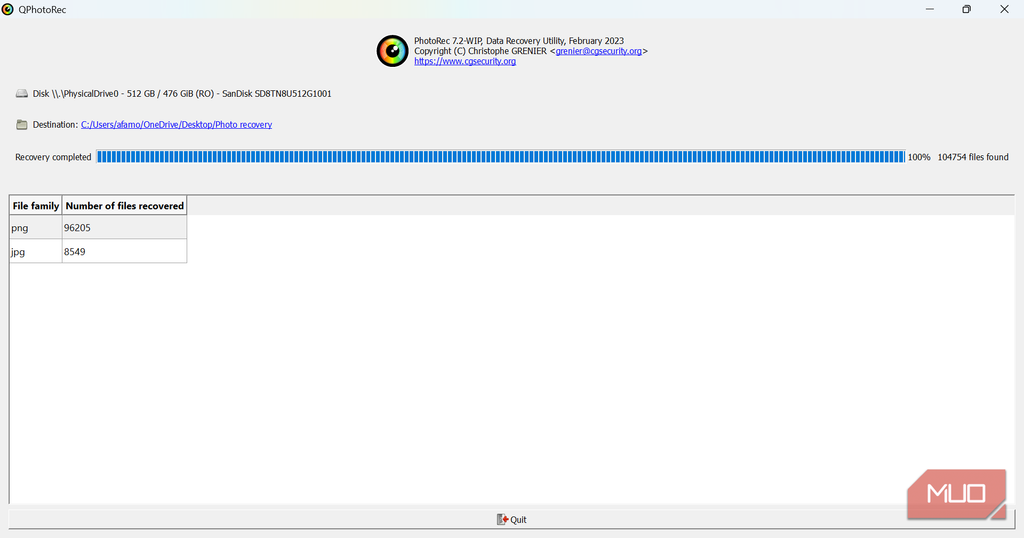
Task: Click the recovery completed progress bar
Action: point(500,157)
